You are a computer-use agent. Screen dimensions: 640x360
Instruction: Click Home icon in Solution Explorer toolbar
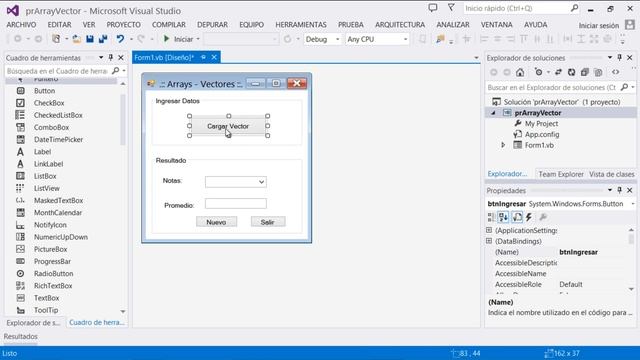[520, 72]
